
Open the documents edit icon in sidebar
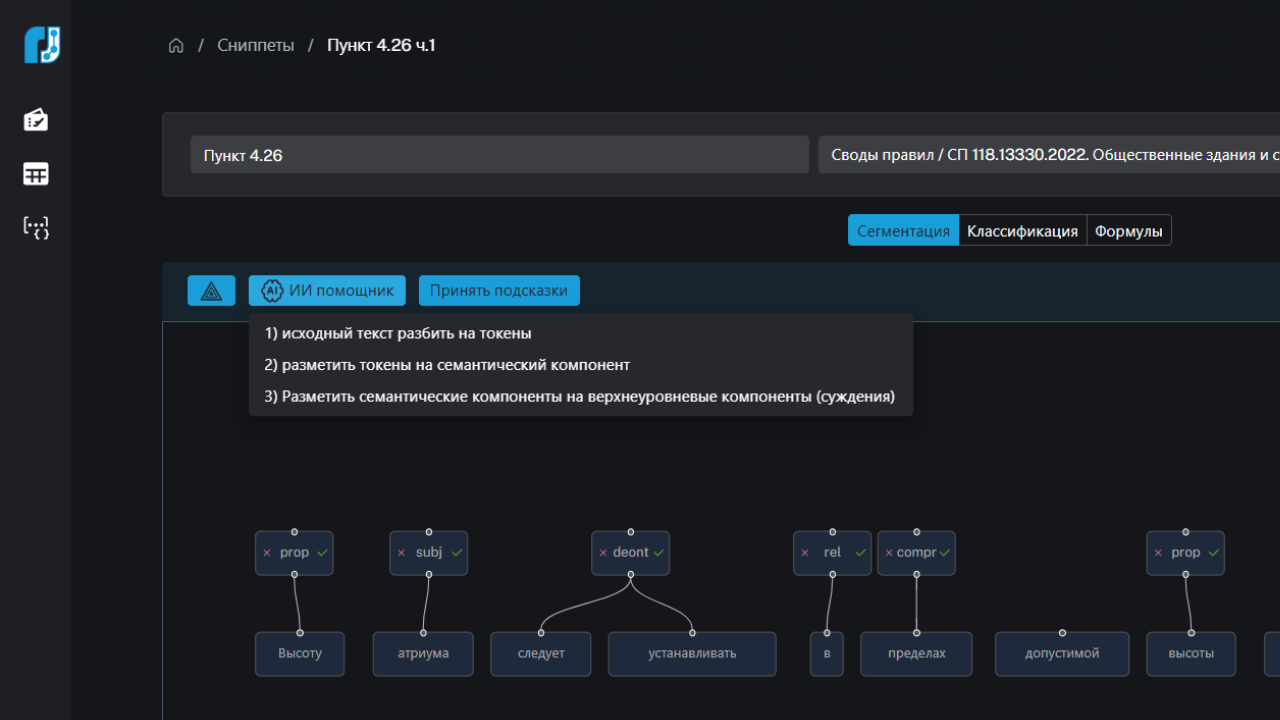(36, 120)
